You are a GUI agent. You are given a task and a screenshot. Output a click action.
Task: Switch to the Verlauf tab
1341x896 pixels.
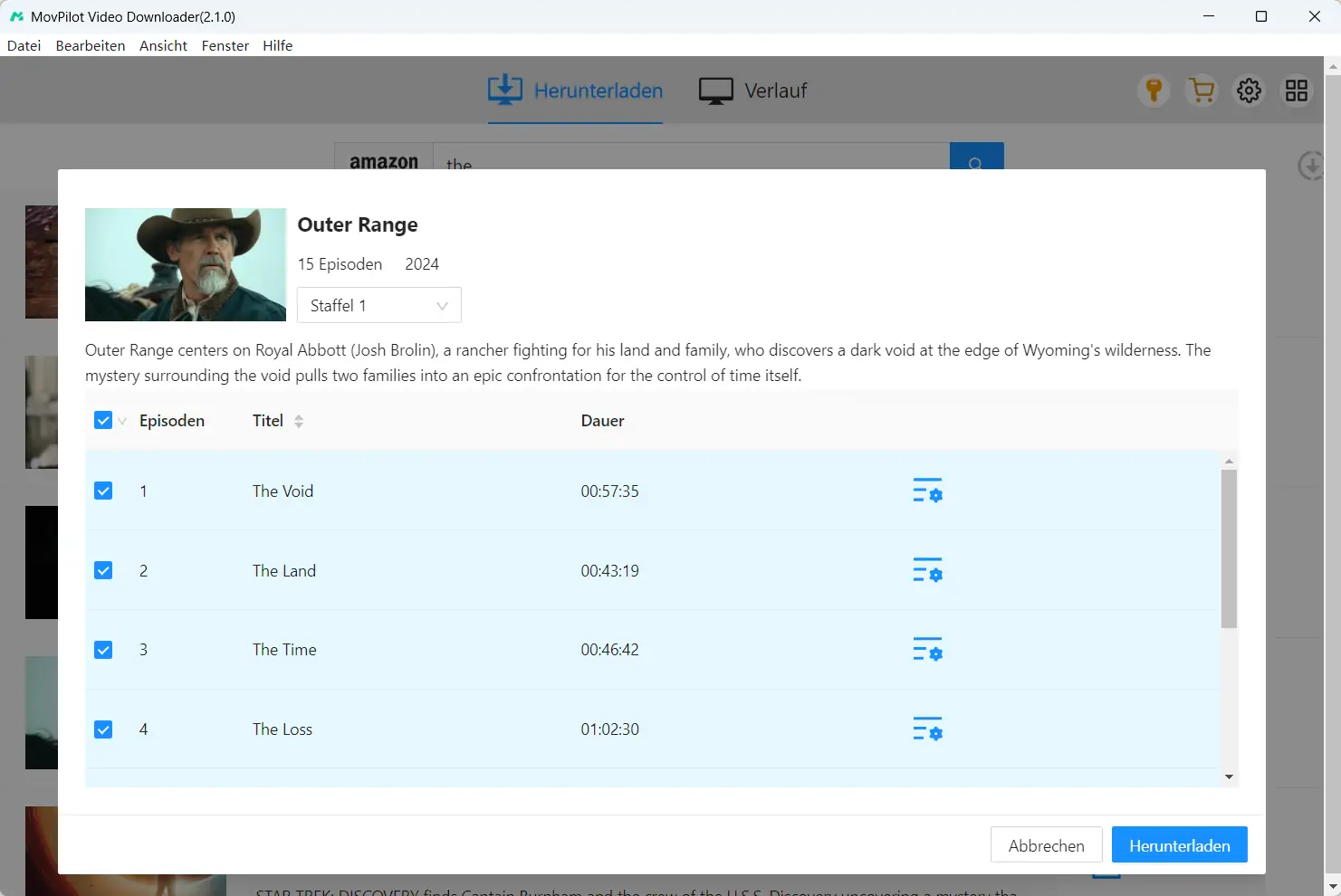pos(753,91)
